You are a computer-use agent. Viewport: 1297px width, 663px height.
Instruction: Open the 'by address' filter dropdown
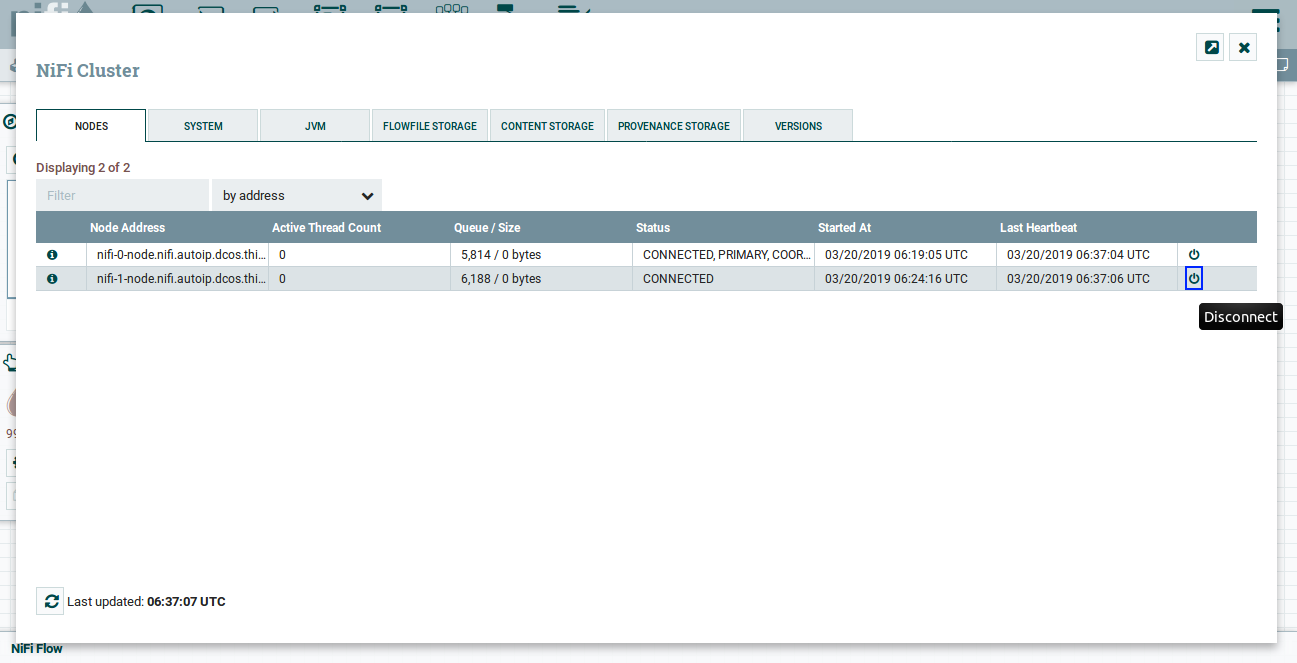click(297, 195)
